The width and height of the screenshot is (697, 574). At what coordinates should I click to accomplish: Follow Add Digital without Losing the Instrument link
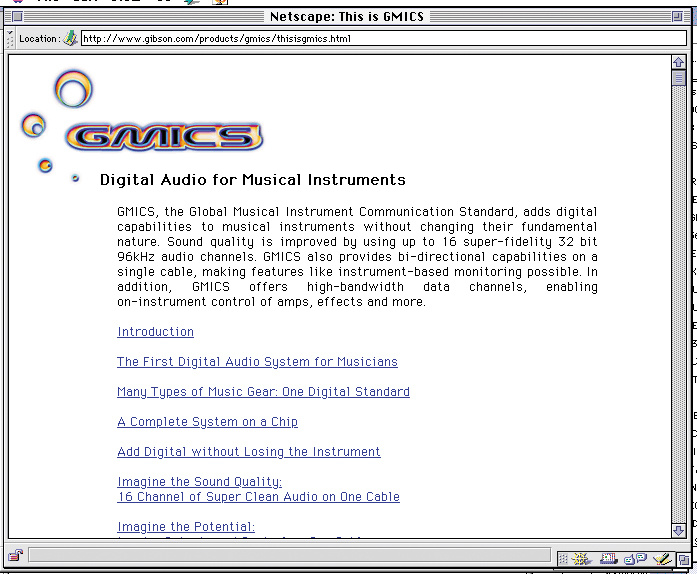248,452
